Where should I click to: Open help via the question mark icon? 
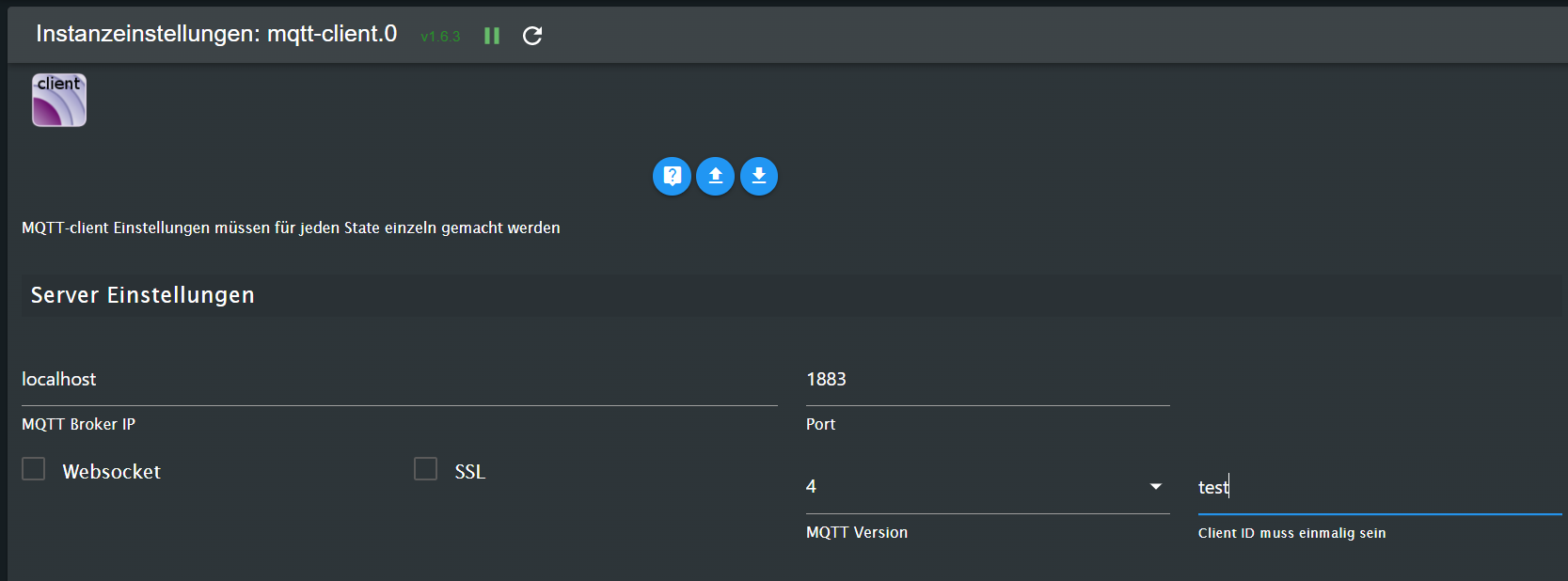pyautogui.click(x=672, y=176)
